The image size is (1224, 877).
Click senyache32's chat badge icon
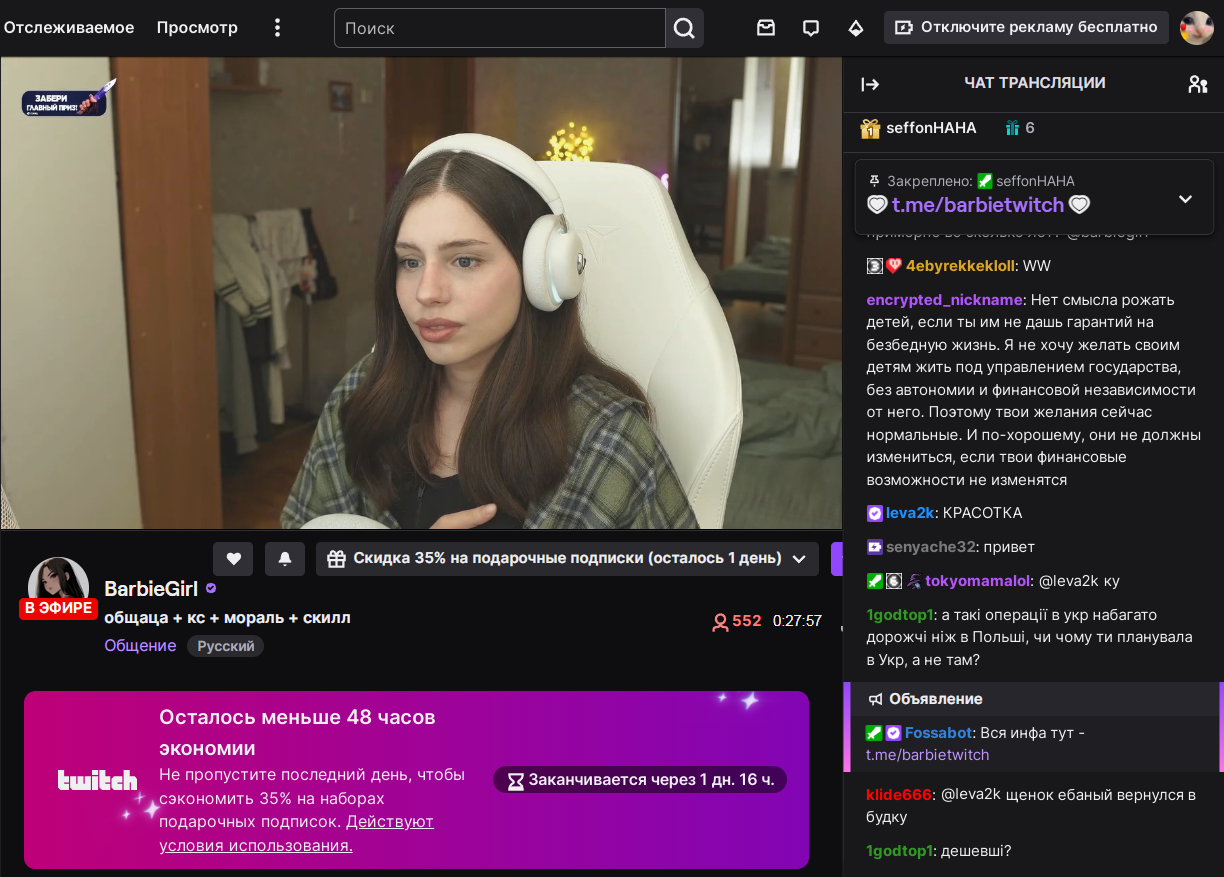point(874,547)
